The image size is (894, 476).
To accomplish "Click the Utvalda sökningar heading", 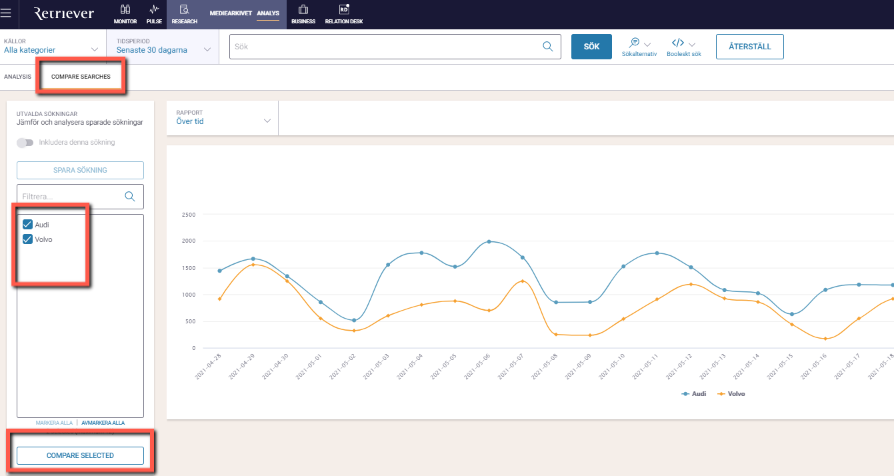I will (x=47, y=113).
